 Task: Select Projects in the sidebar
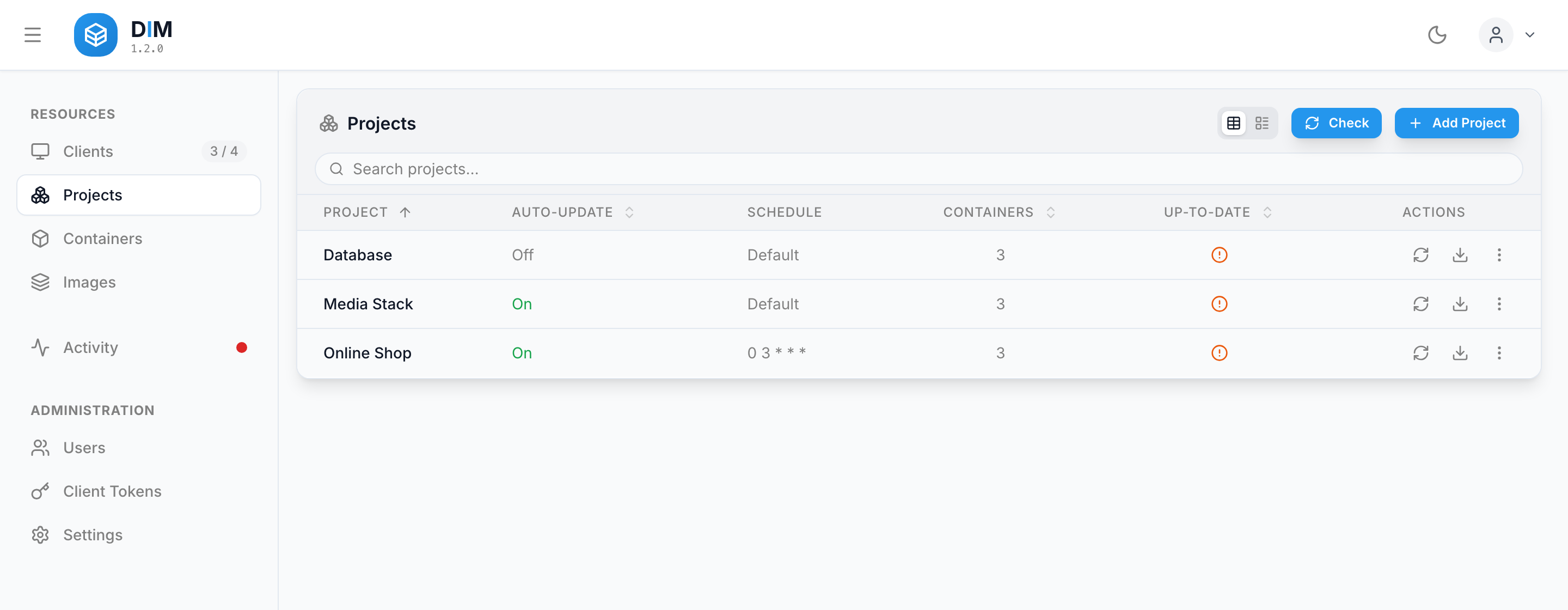coord(139,195)
